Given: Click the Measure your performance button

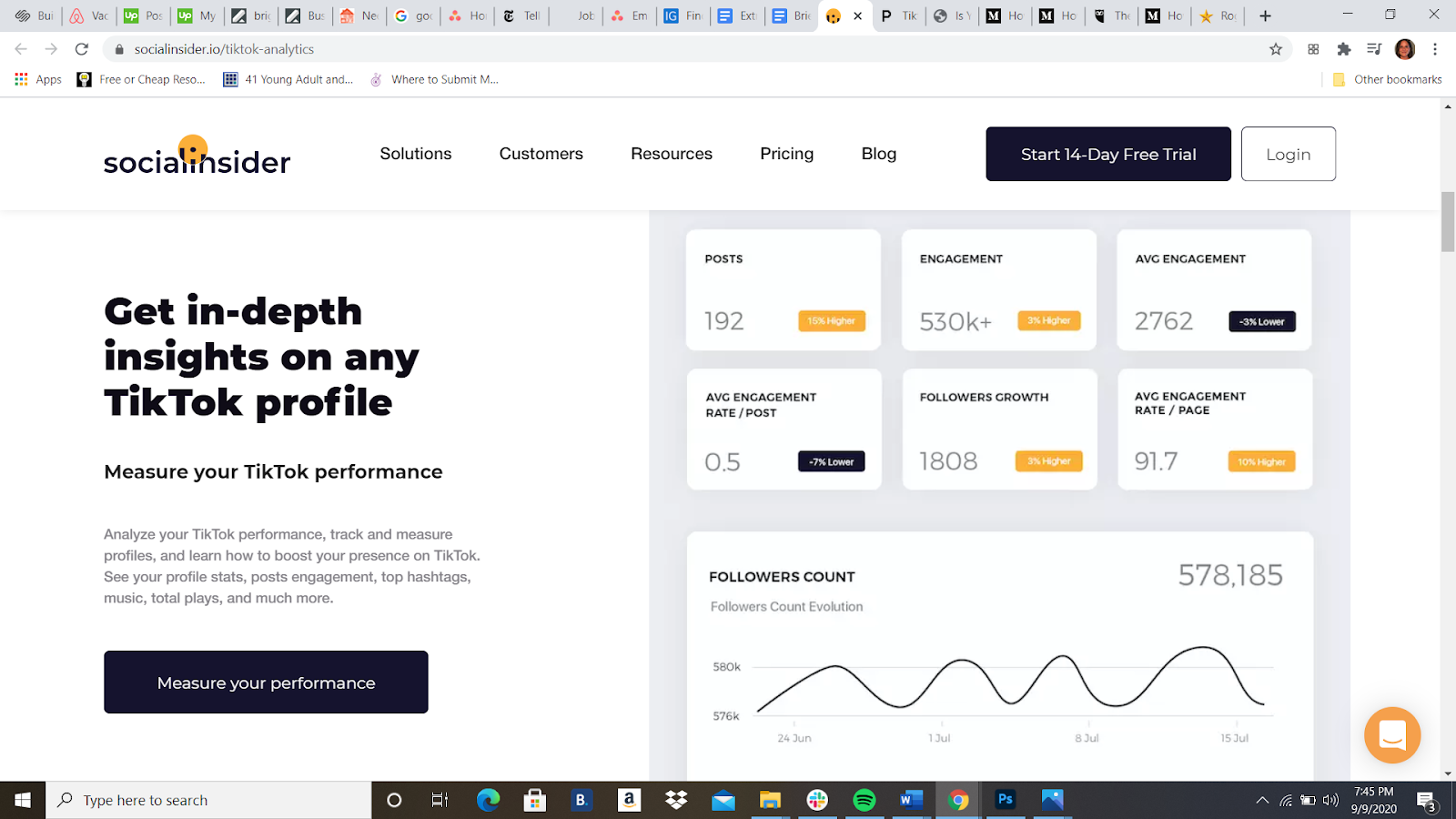Looking at the screenshot, I should coord(266,682).
